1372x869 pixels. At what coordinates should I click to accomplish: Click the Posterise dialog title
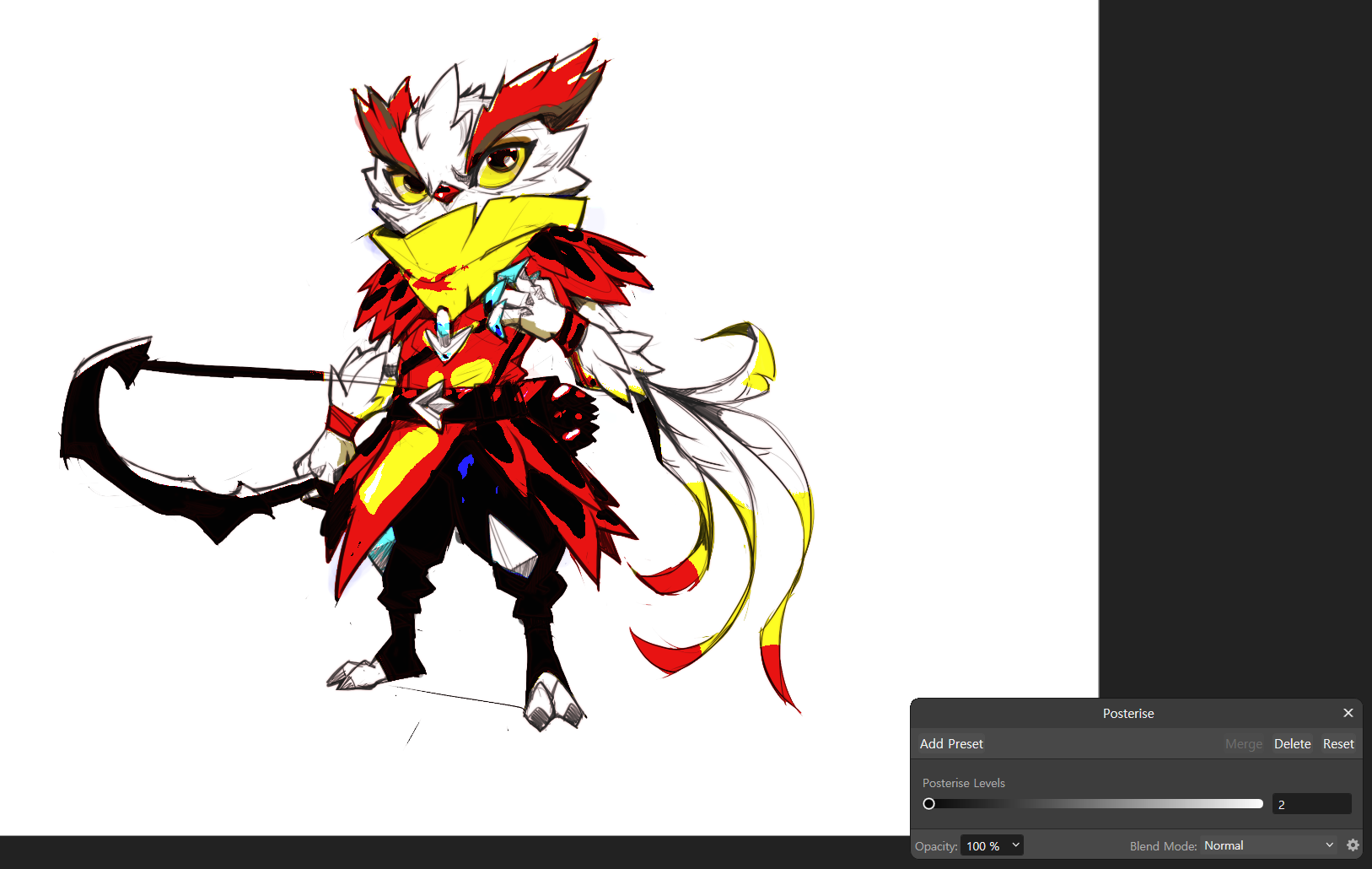[x=1128, y=714]
